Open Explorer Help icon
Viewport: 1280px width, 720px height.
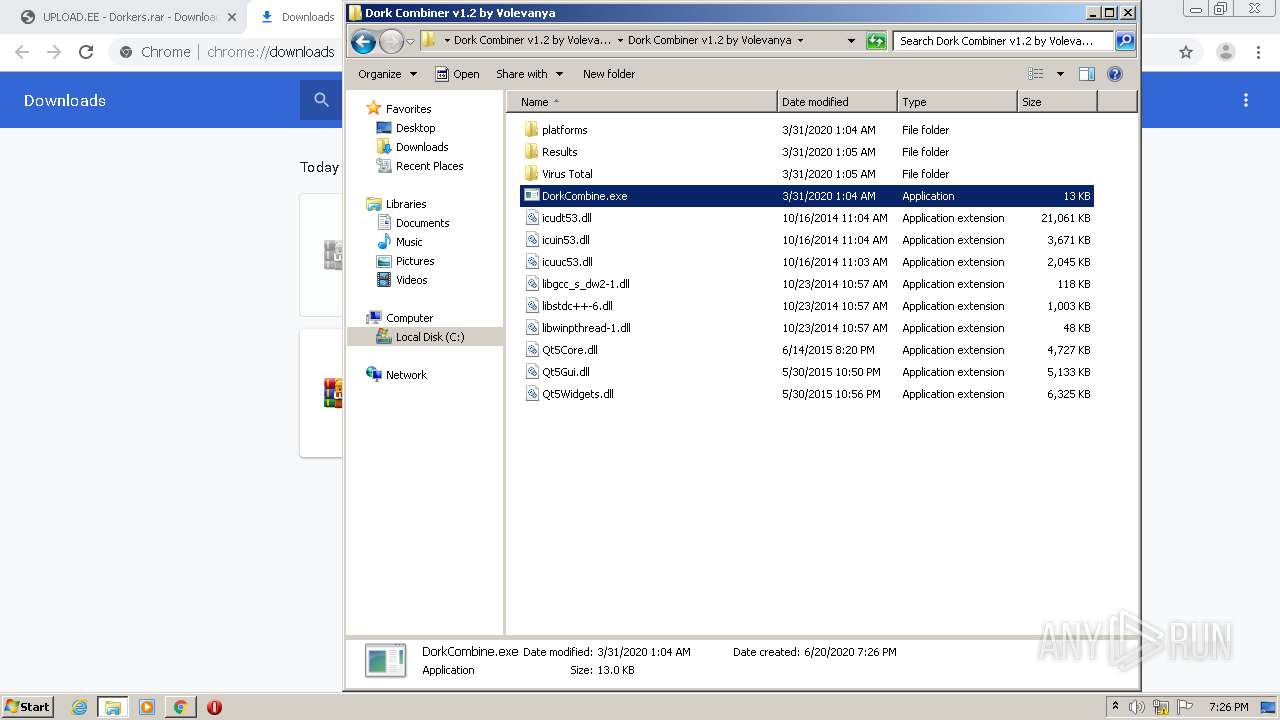1115,74
